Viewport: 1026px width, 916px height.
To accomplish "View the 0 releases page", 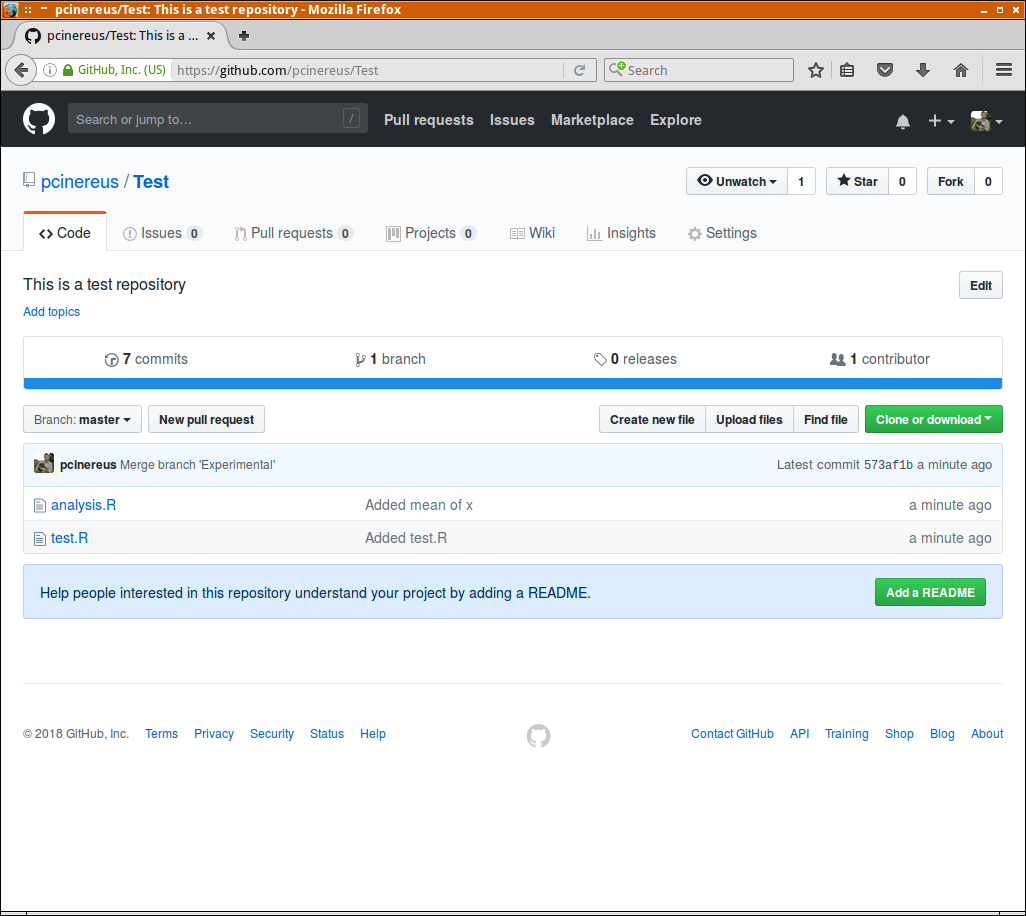I will click(635, 359).
